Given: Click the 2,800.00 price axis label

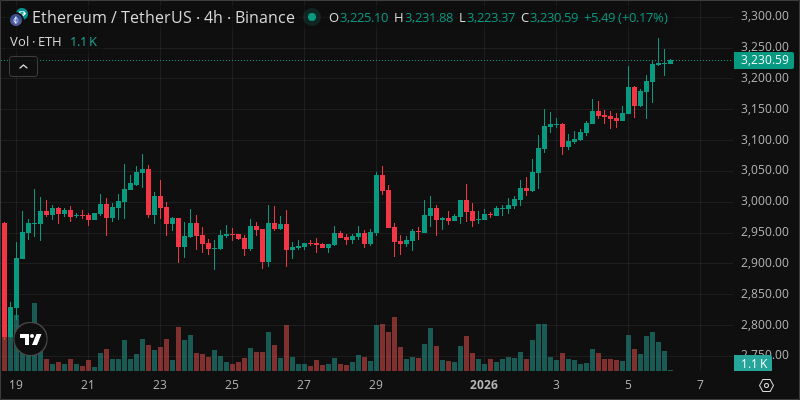Looking at the screenshot, I should tap(763, 324).
